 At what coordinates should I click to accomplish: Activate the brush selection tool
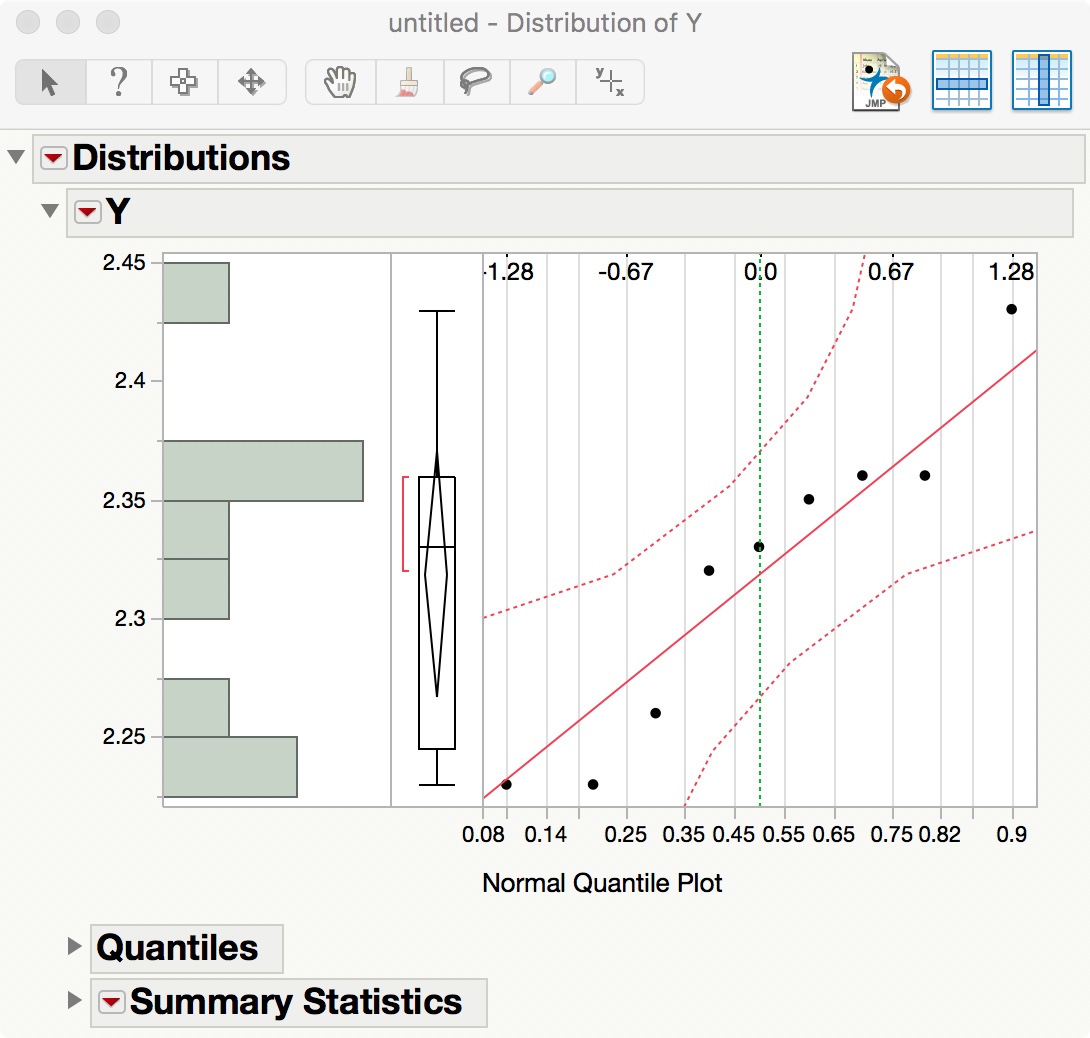[409, 82]
